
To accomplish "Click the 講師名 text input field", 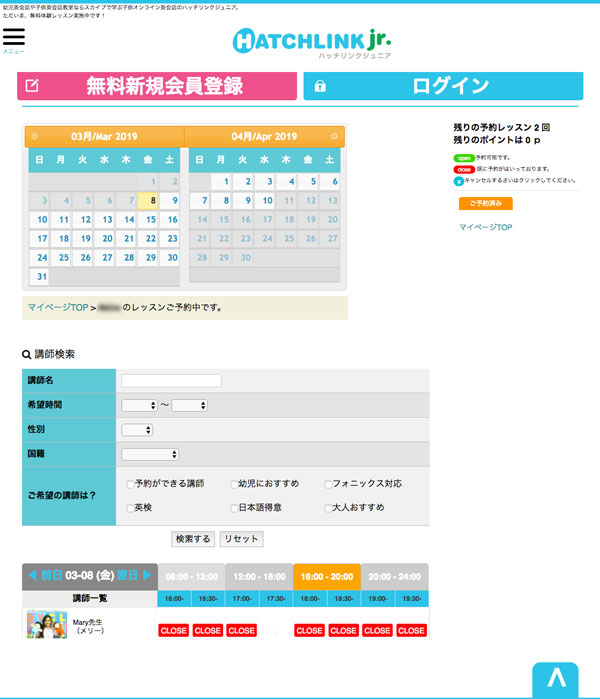I will (171, 380).
